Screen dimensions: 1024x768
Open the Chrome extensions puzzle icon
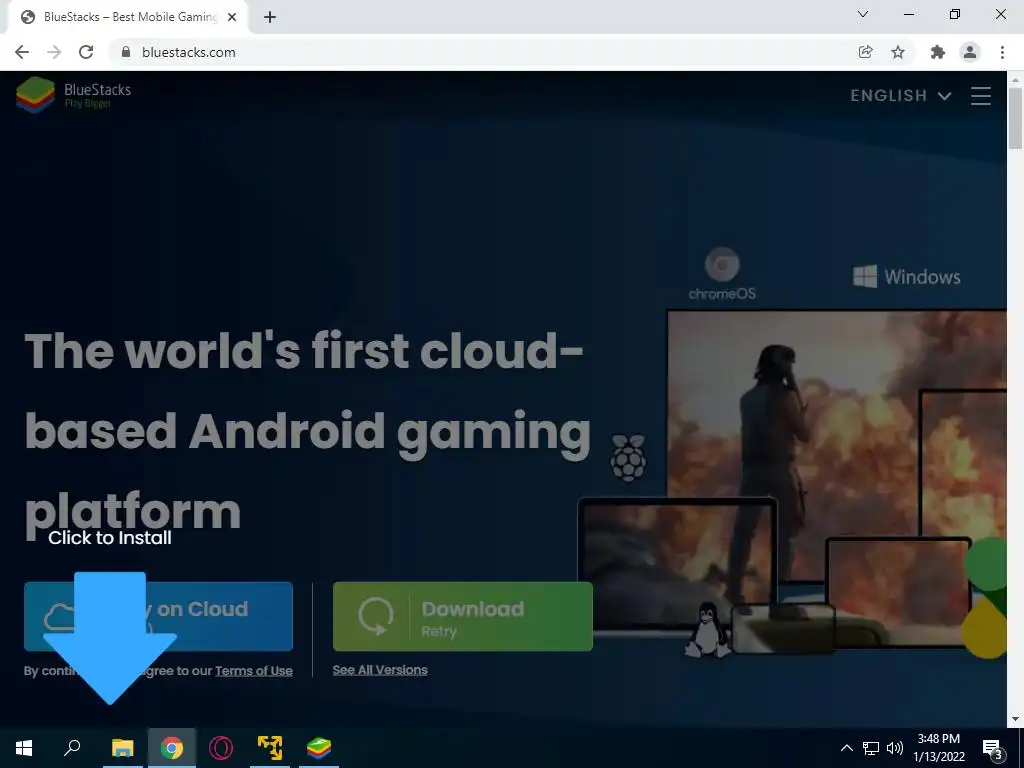tap(938, 52)
